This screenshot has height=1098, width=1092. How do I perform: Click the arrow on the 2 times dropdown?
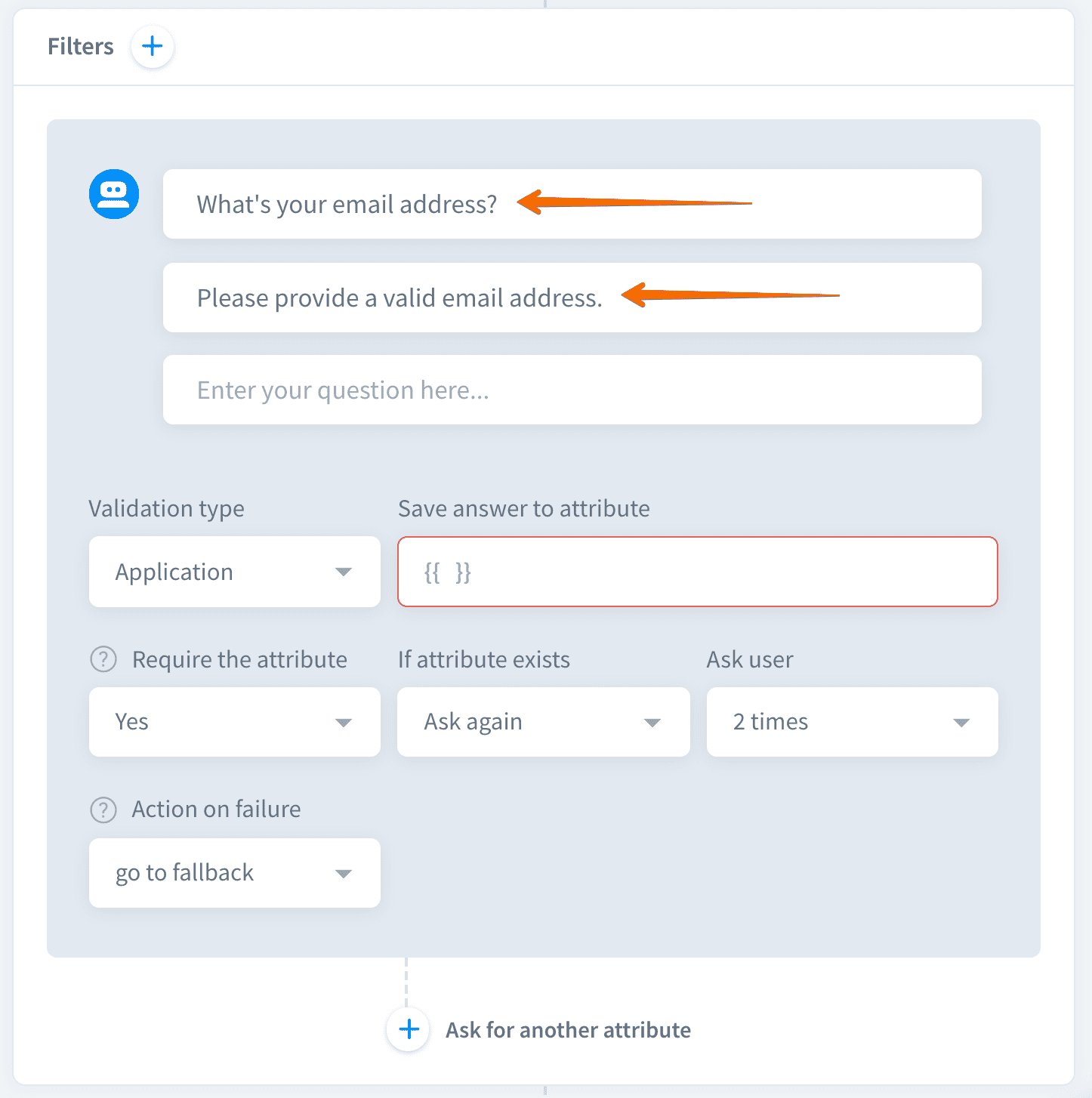pos(961,723)
